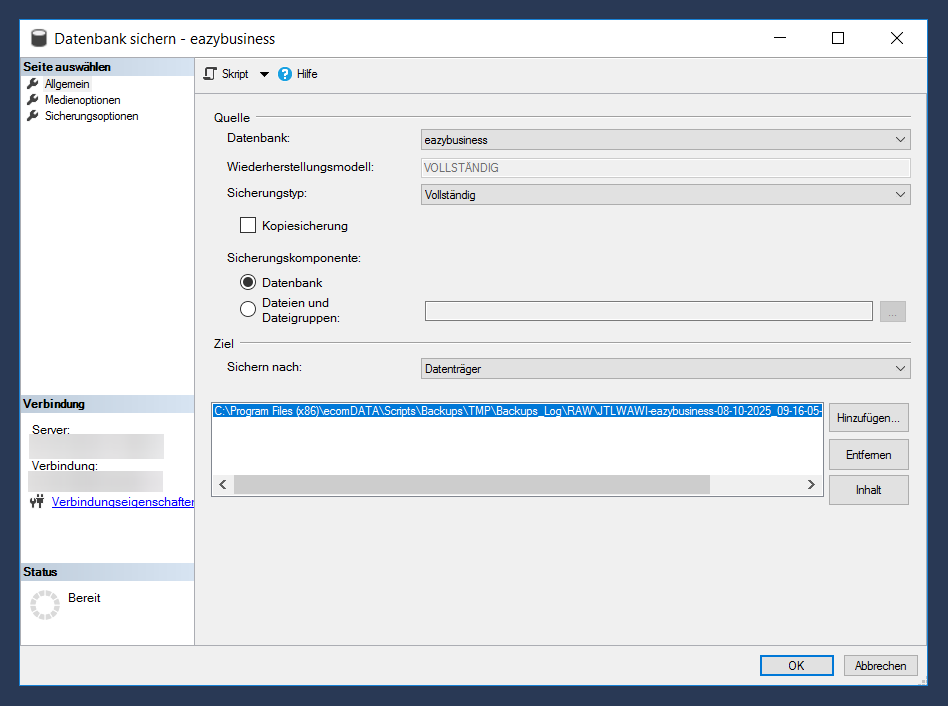Open the Datenbank dropdown showing eazybusiness
The height and width of the screenshot is (706, 948).
coord(665,140)
